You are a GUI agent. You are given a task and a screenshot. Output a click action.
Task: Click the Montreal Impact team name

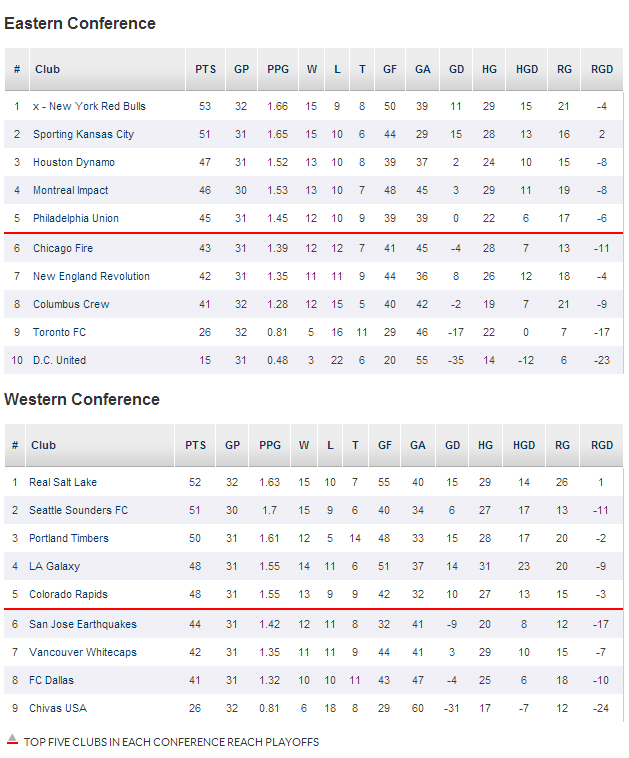(x=71, y=190)
